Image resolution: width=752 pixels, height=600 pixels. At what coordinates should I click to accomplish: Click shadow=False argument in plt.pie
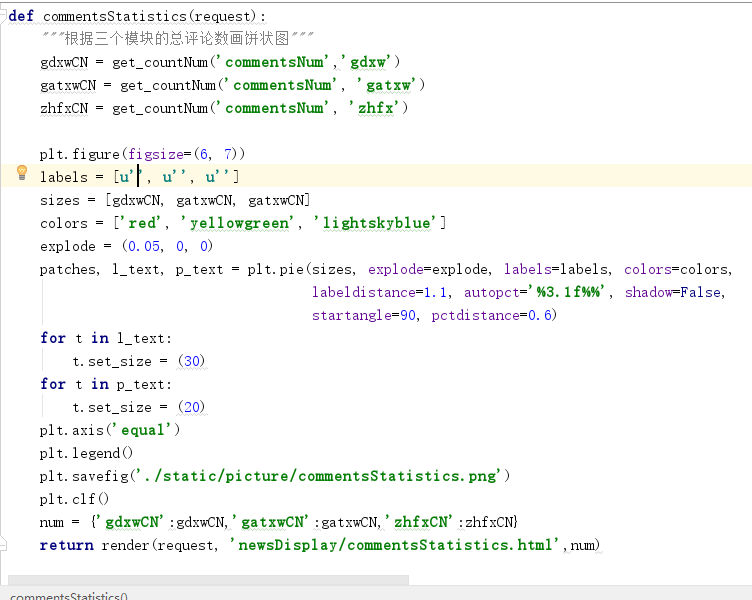pos(674,292)
